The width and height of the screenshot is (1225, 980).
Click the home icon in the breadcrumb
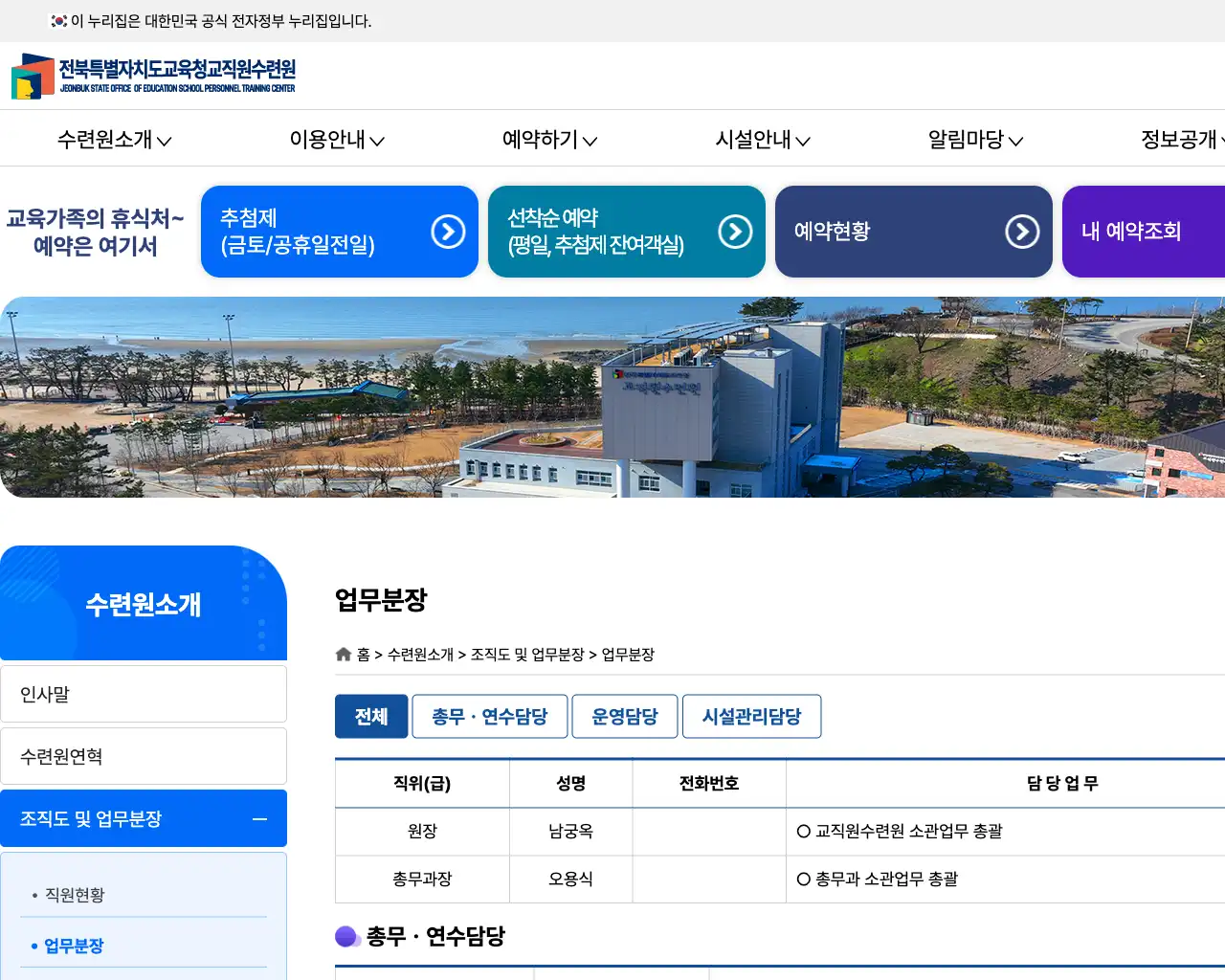(343, 655)
